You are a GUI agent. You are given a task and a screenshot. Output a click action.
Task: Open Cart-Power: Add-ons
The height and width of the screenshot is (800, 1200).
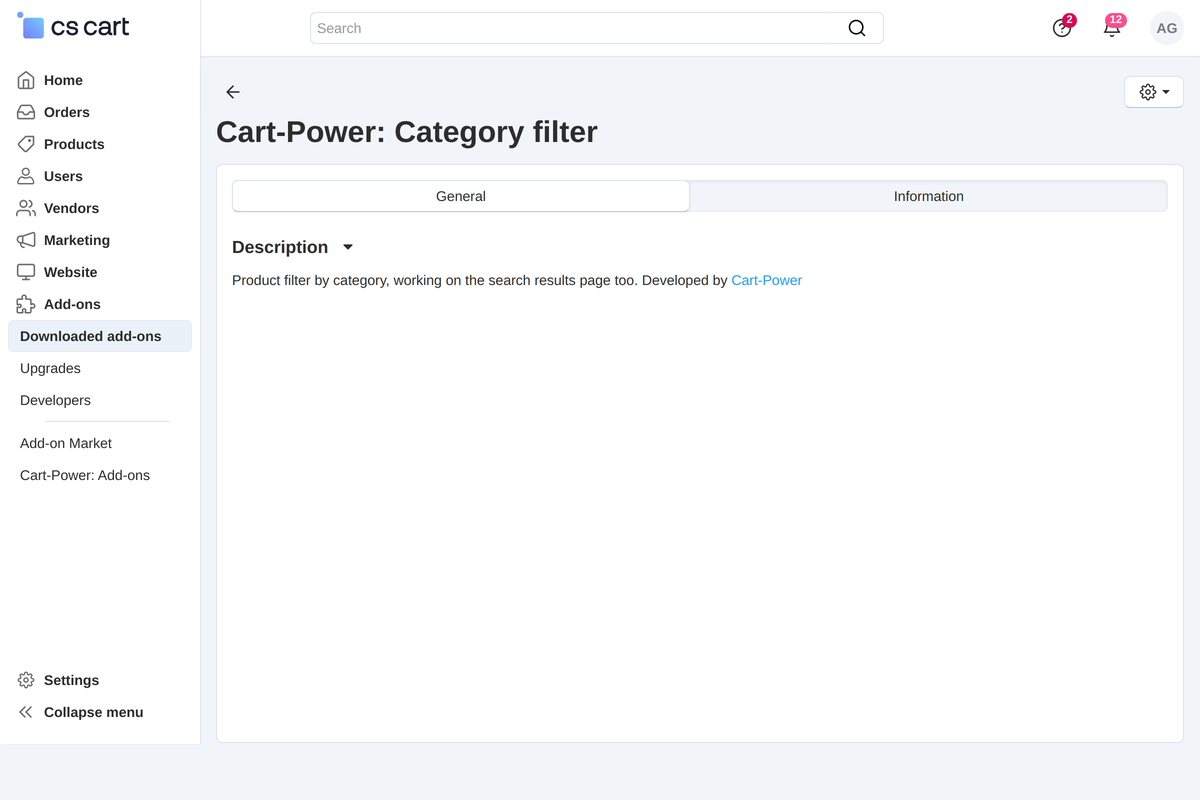[85, 475]
